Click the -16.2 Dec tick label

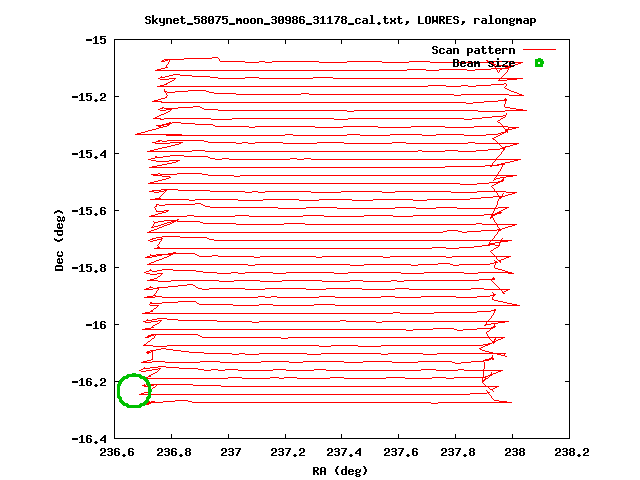(89, 382)
